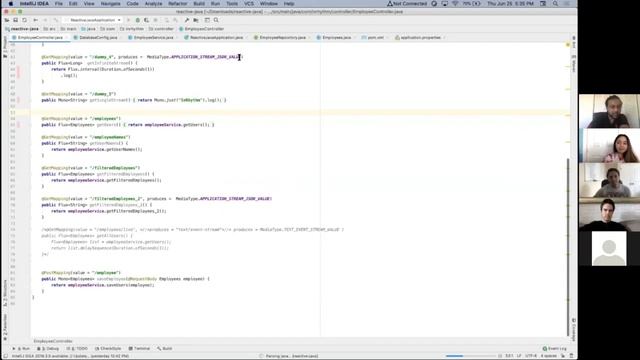640x360 pixels.
Task: Click the Synchronize/refresh toolbar icon
Action: 24,20
